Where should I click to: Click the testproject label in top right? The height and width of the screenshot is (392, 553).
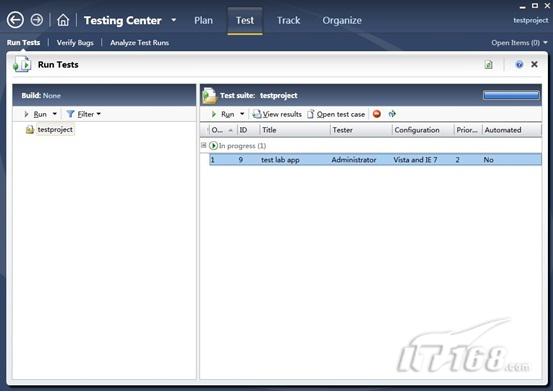click(531, 20)
